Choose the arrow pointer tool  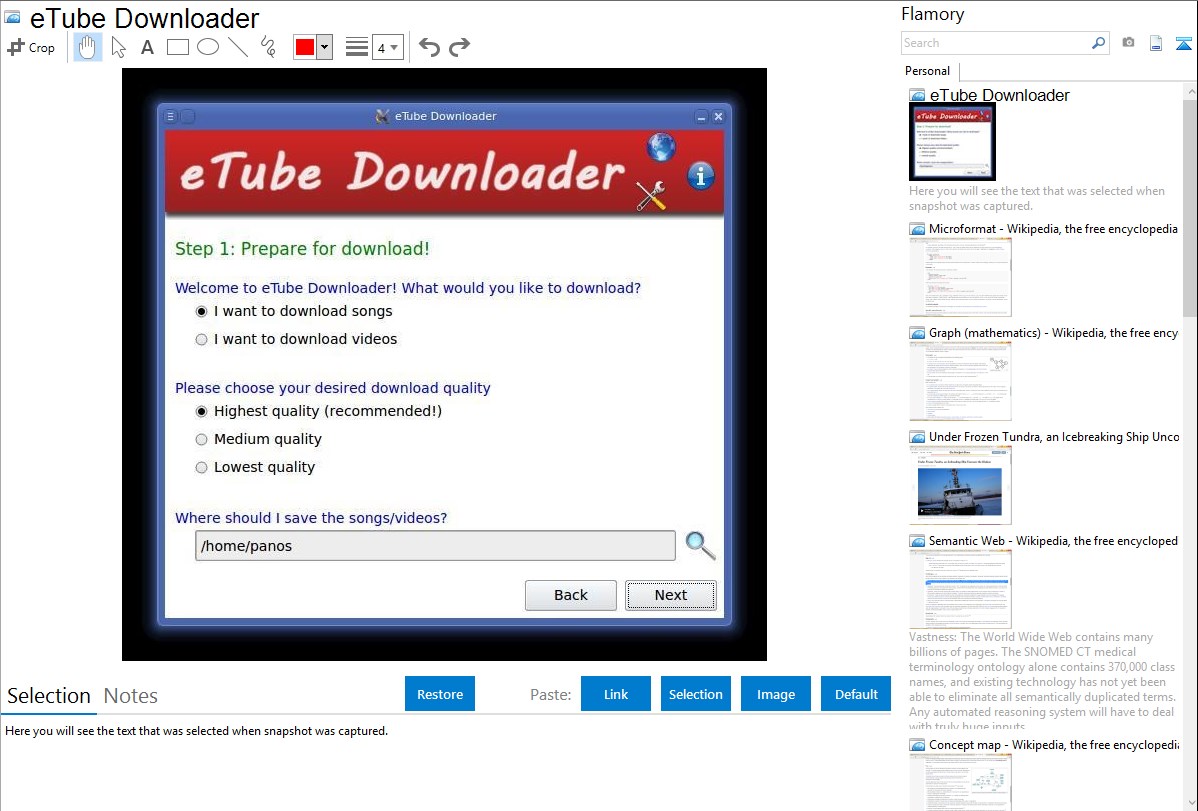tap(118, 47)
